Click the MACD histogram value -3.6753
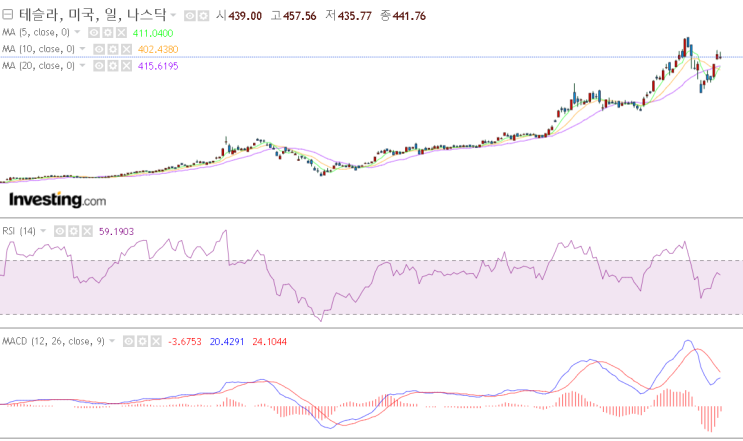 (185, 342)
